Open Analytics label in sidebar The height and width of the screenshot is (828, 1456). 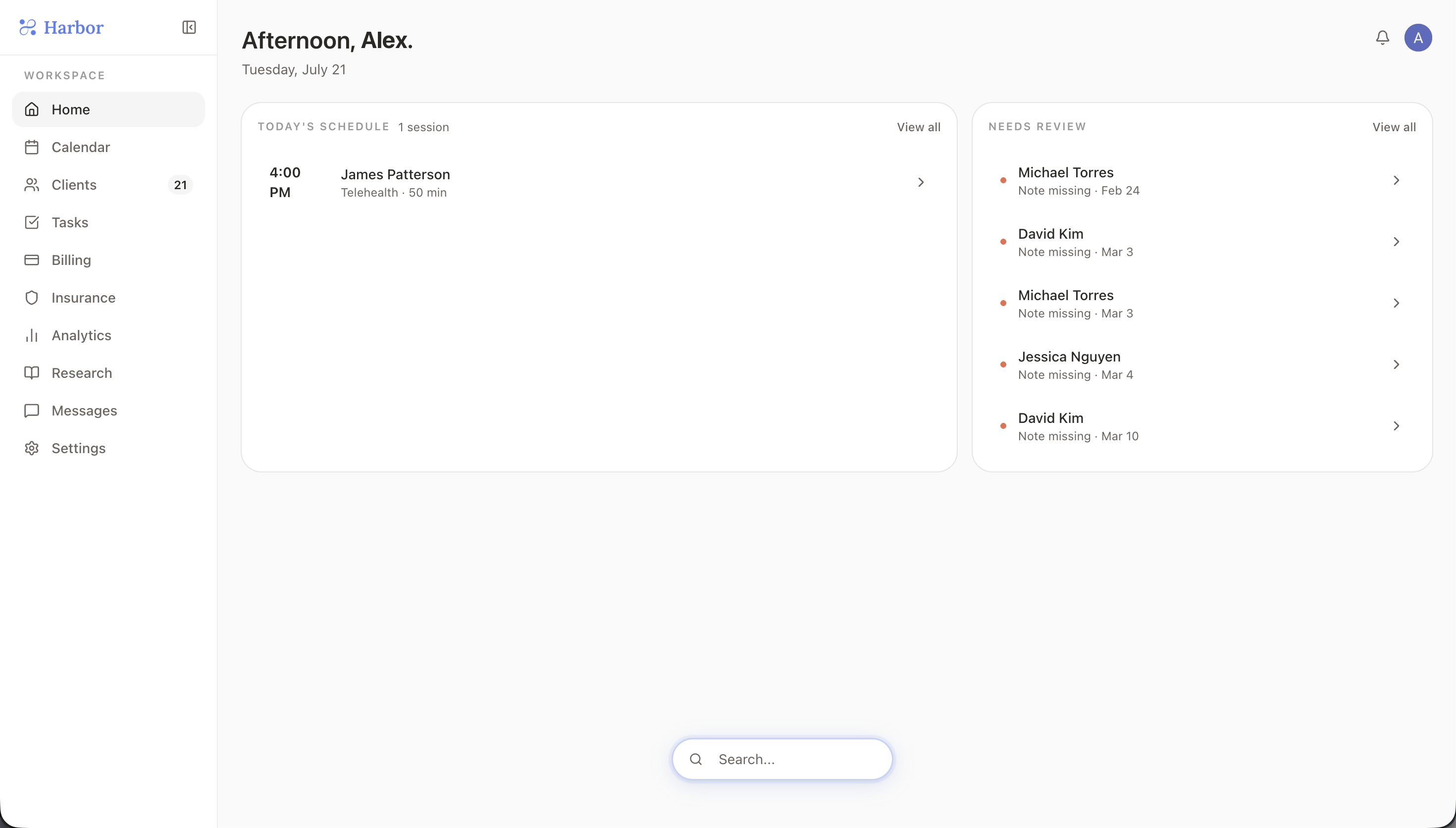pos(81,336)
